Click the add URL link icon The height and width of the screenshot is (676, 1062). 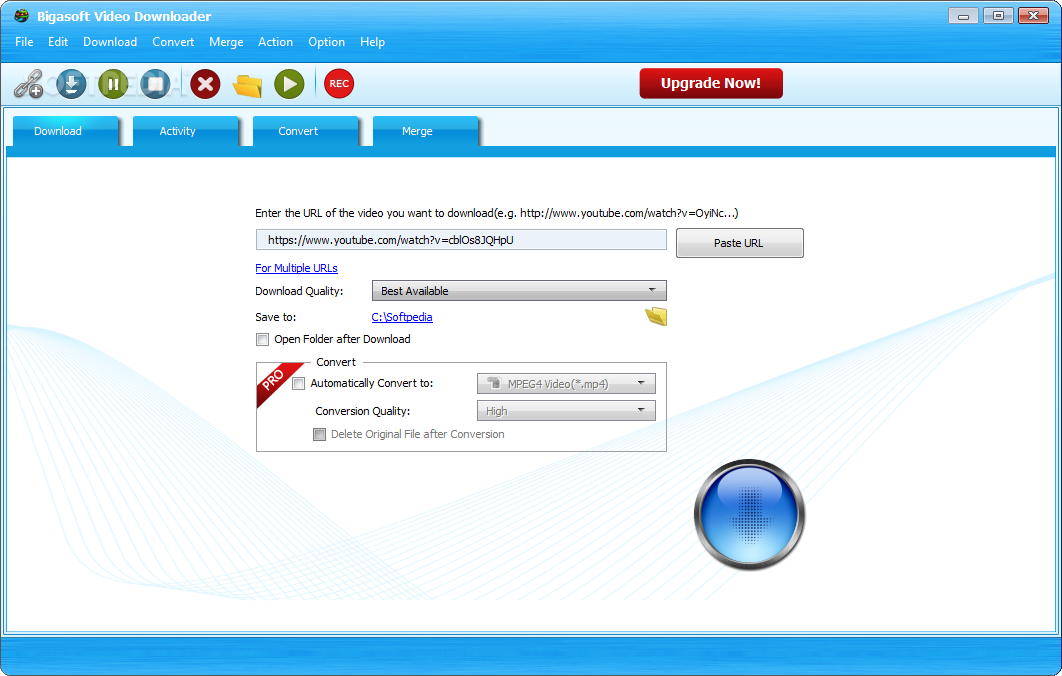tap(28, 84)
